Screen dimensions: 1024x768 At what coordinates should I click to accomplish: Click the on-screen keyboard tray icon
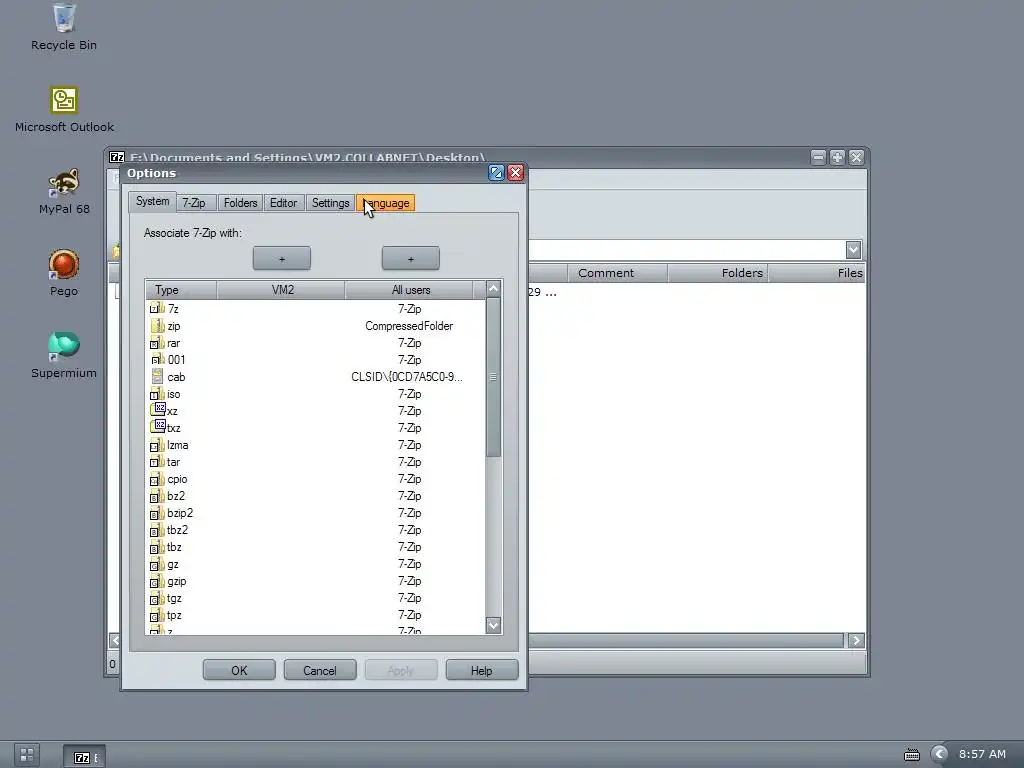(x=912, y=755)
